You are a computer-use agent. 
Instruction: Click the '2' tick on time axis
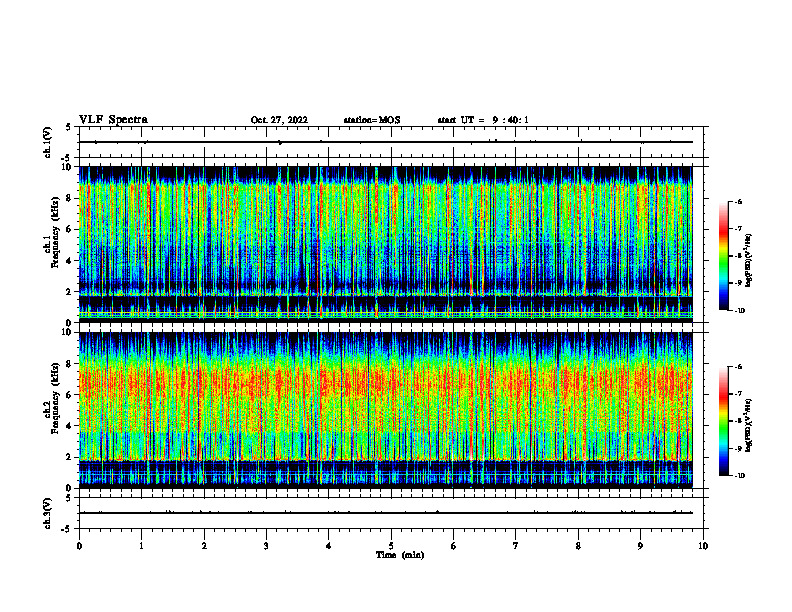click(x=204, y=546)
